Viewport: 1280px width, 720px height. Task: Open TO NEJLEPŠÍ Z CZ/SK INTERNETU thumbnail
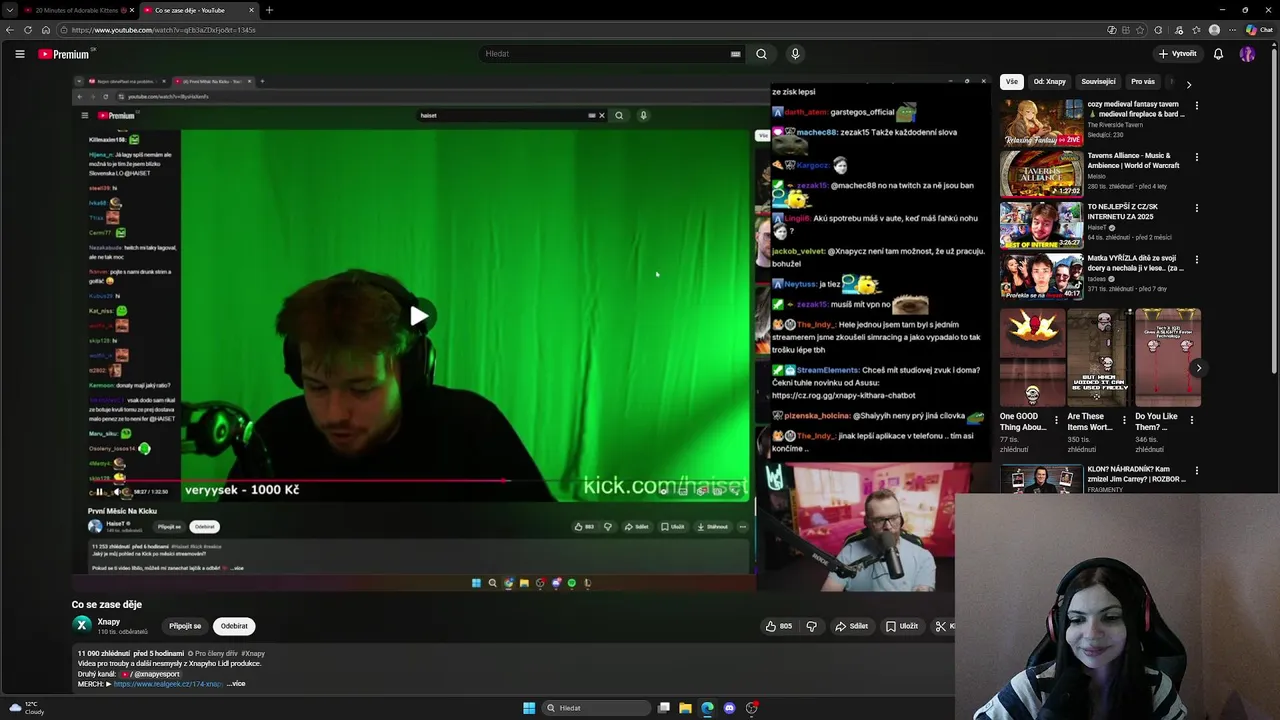point(1041,225)
